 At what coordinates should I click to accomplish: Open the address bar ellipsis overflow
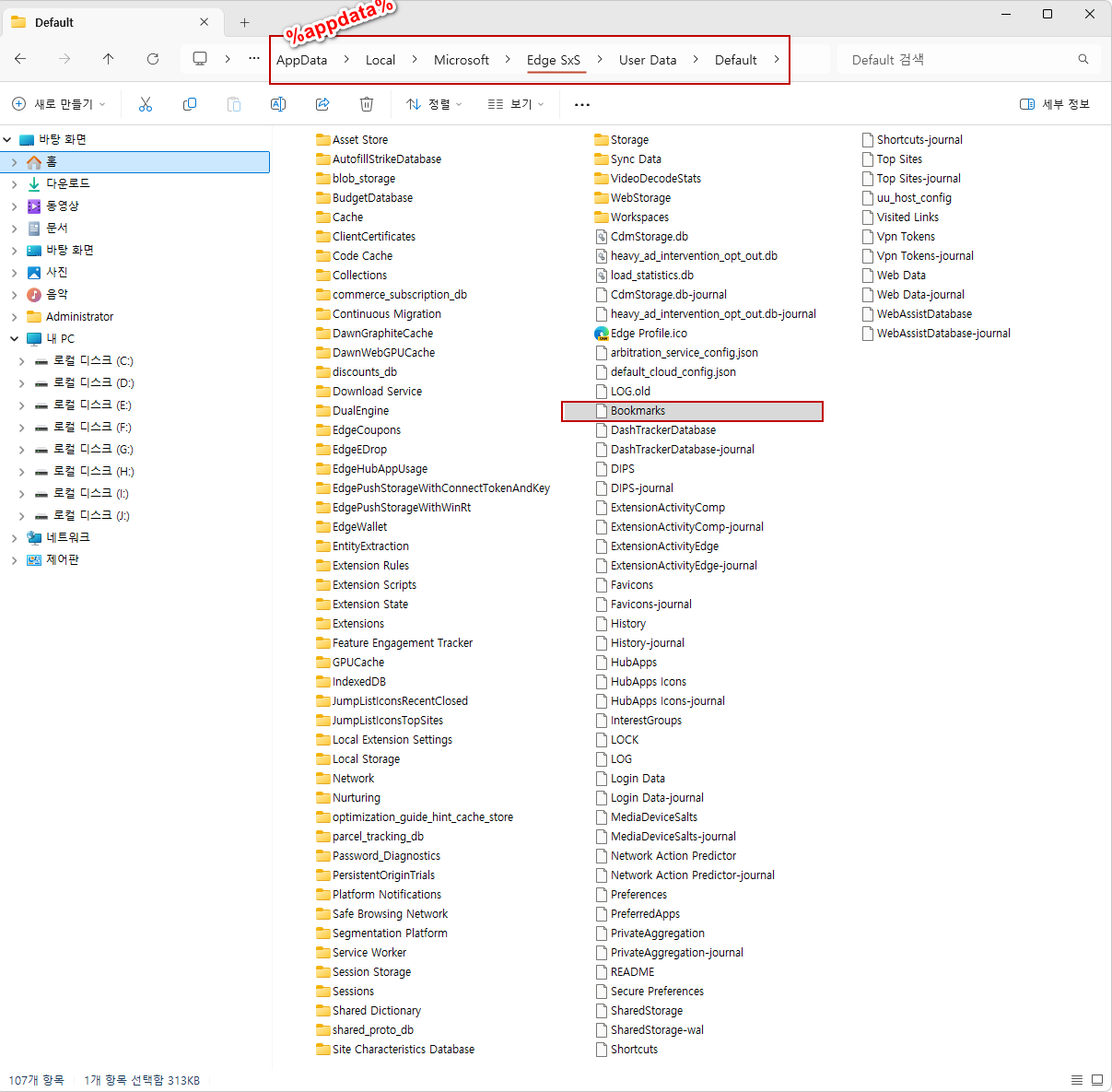coord(254,59)
